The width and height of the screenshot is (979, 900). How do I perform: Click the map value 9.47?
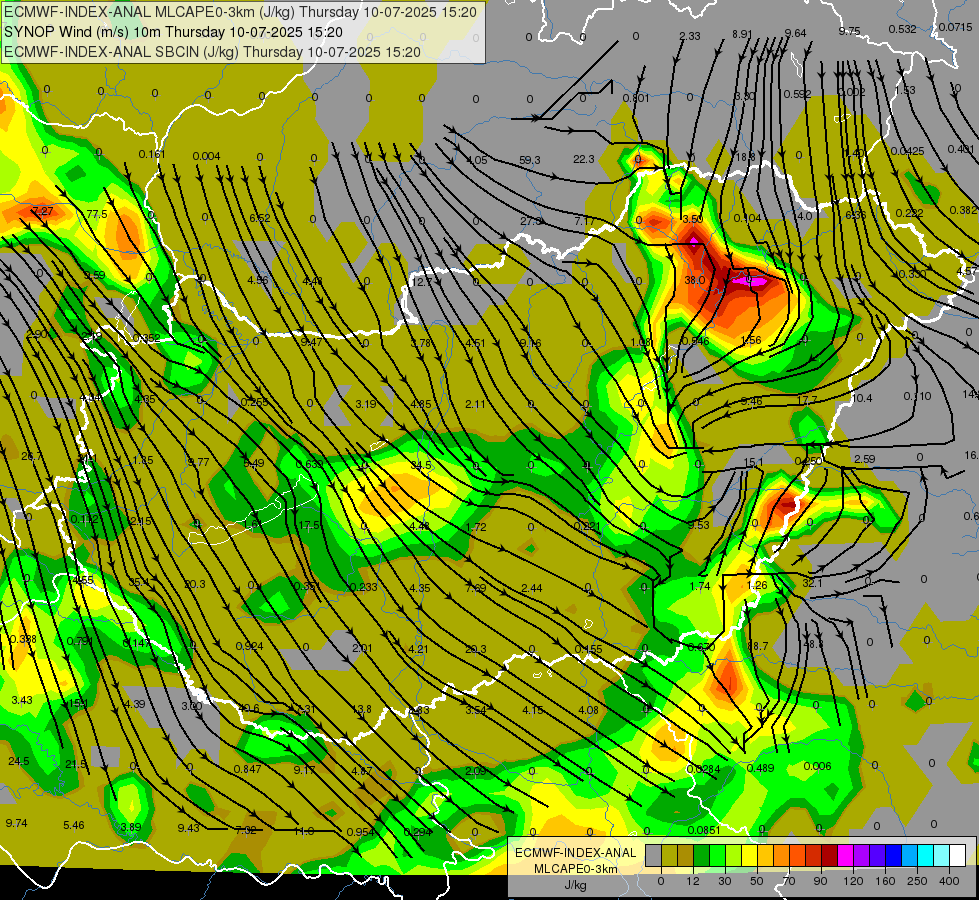click(x=312, y=342)
